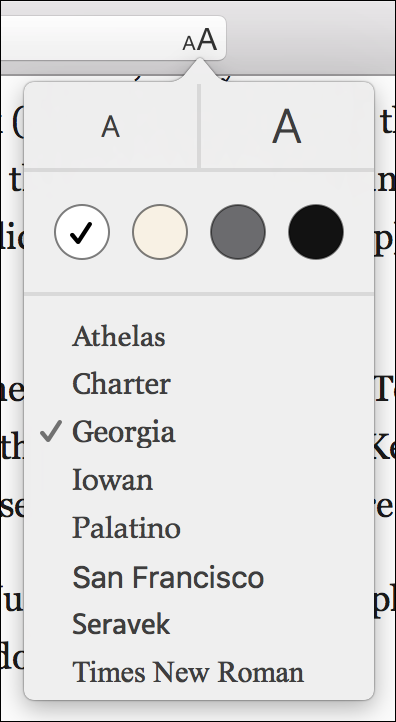Select Times New Roman font

tap(188, 672)
